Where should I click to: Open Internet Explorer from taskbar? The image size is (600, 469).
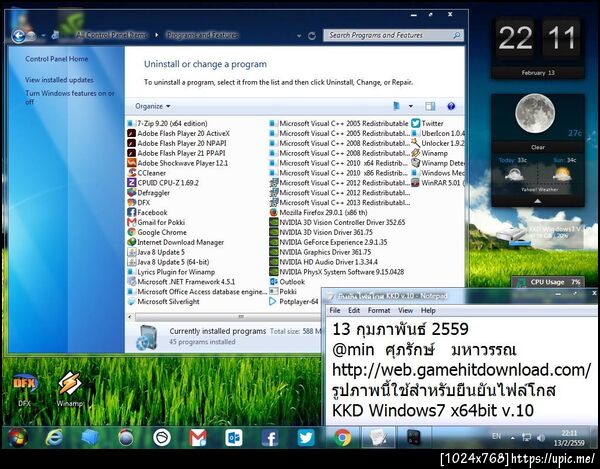[x=54, y=438]
